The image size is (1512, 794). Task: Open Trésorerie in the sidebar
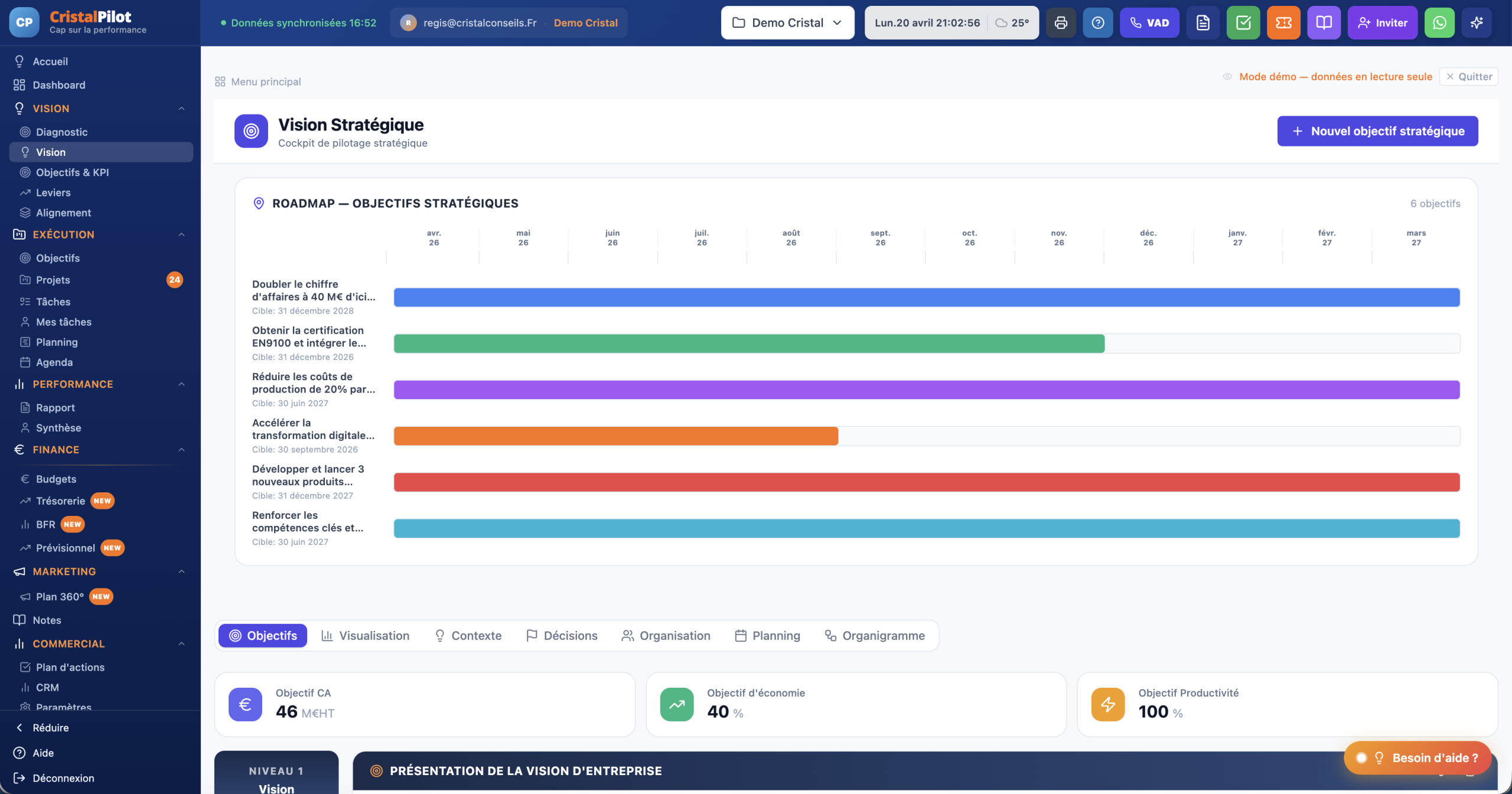60,501
